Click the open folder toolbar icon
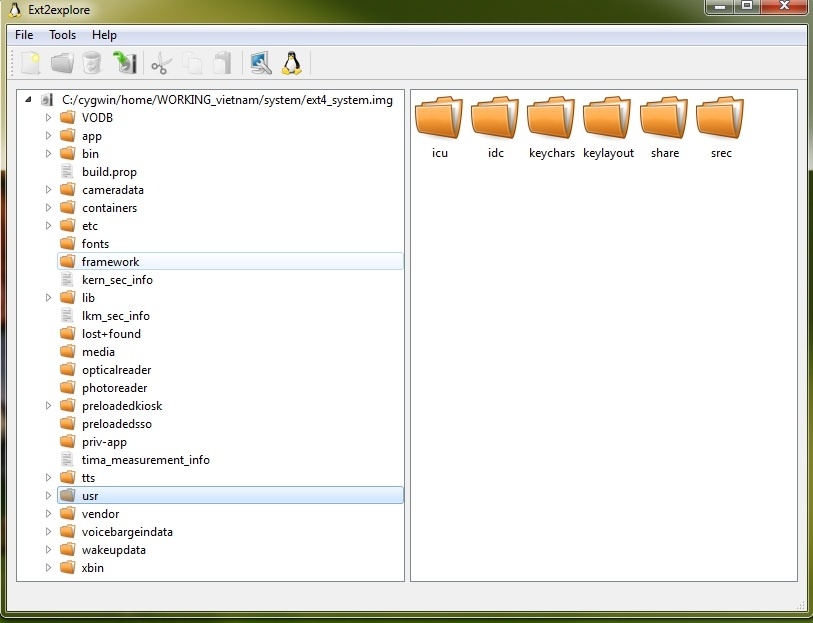The image size is (813, 623). coord(62,63)
